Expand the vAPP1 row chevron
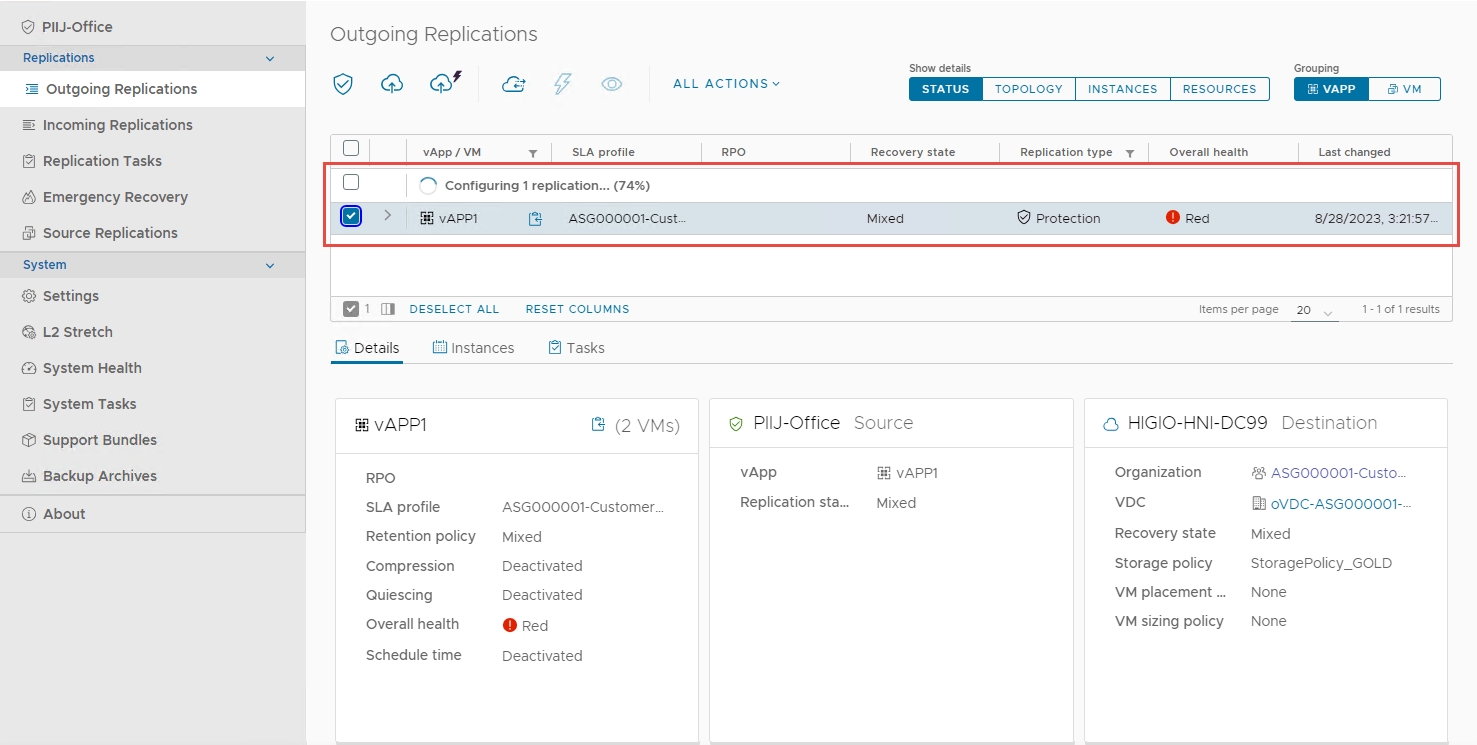 [x=388, y=216]
